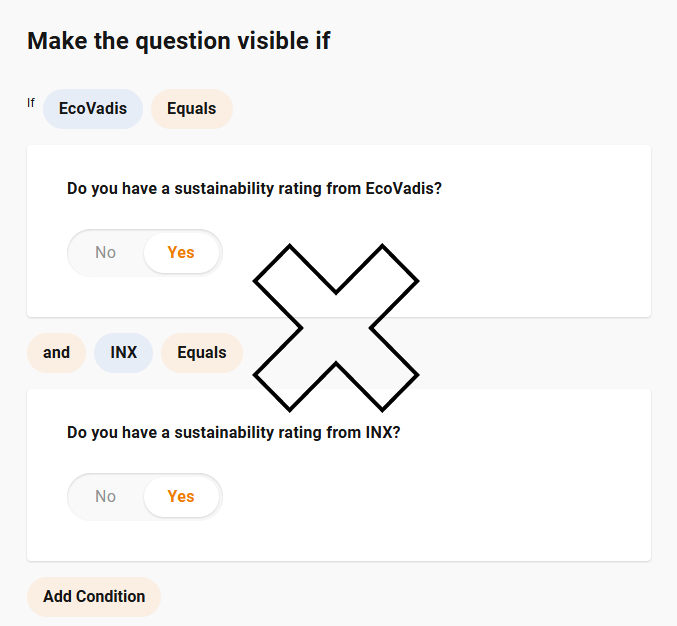Select Yes for the INX rating
This screenshot has width=677, height=626.
(181, 496)
